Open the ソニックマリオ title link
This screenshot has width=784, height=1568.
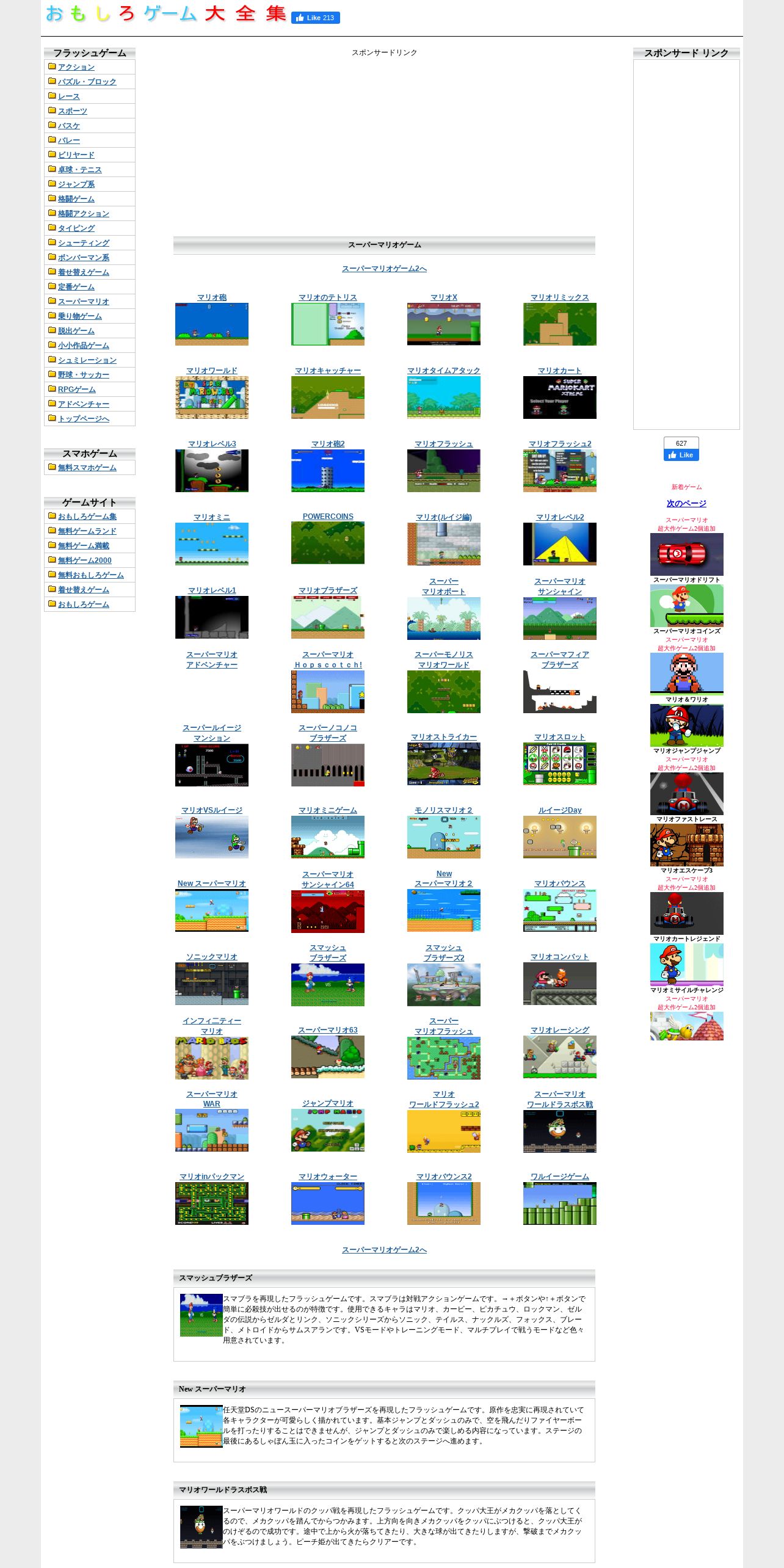click(212, 957)
